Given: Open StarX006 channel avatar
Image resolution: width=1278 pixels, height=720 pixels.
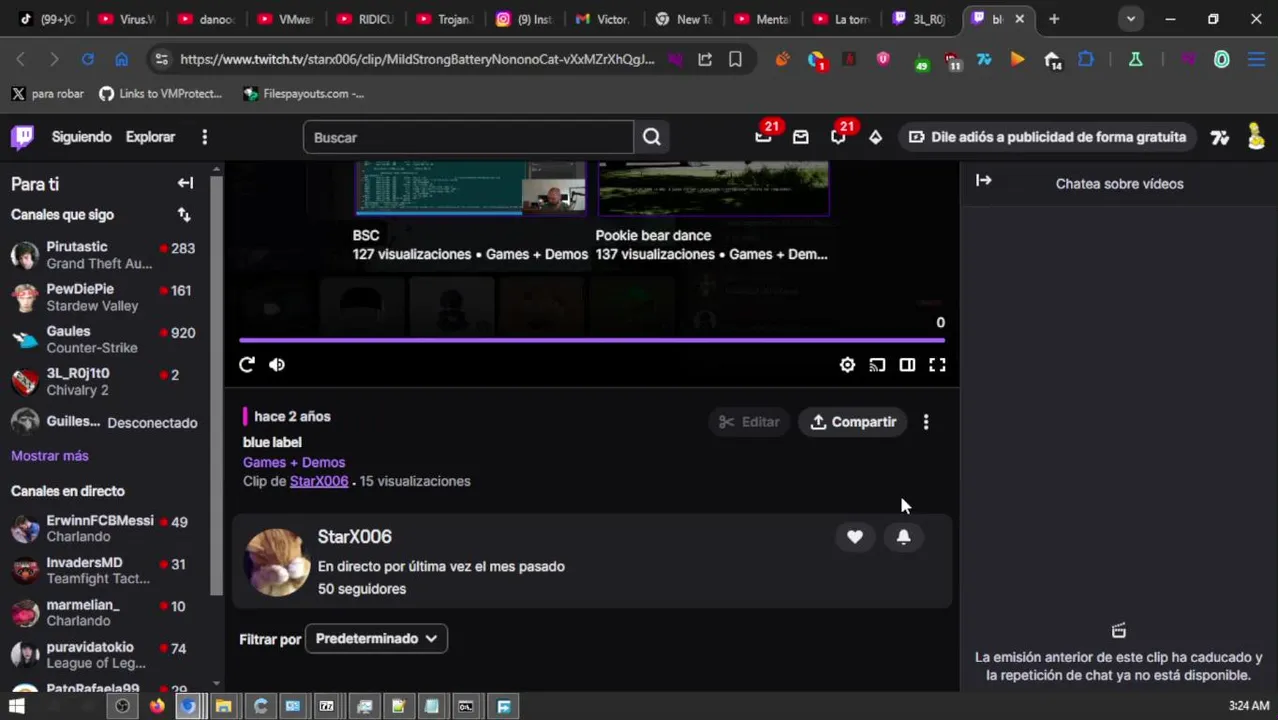Looking at the screenshot, I should pyautogui.click(x=276, y=563).
